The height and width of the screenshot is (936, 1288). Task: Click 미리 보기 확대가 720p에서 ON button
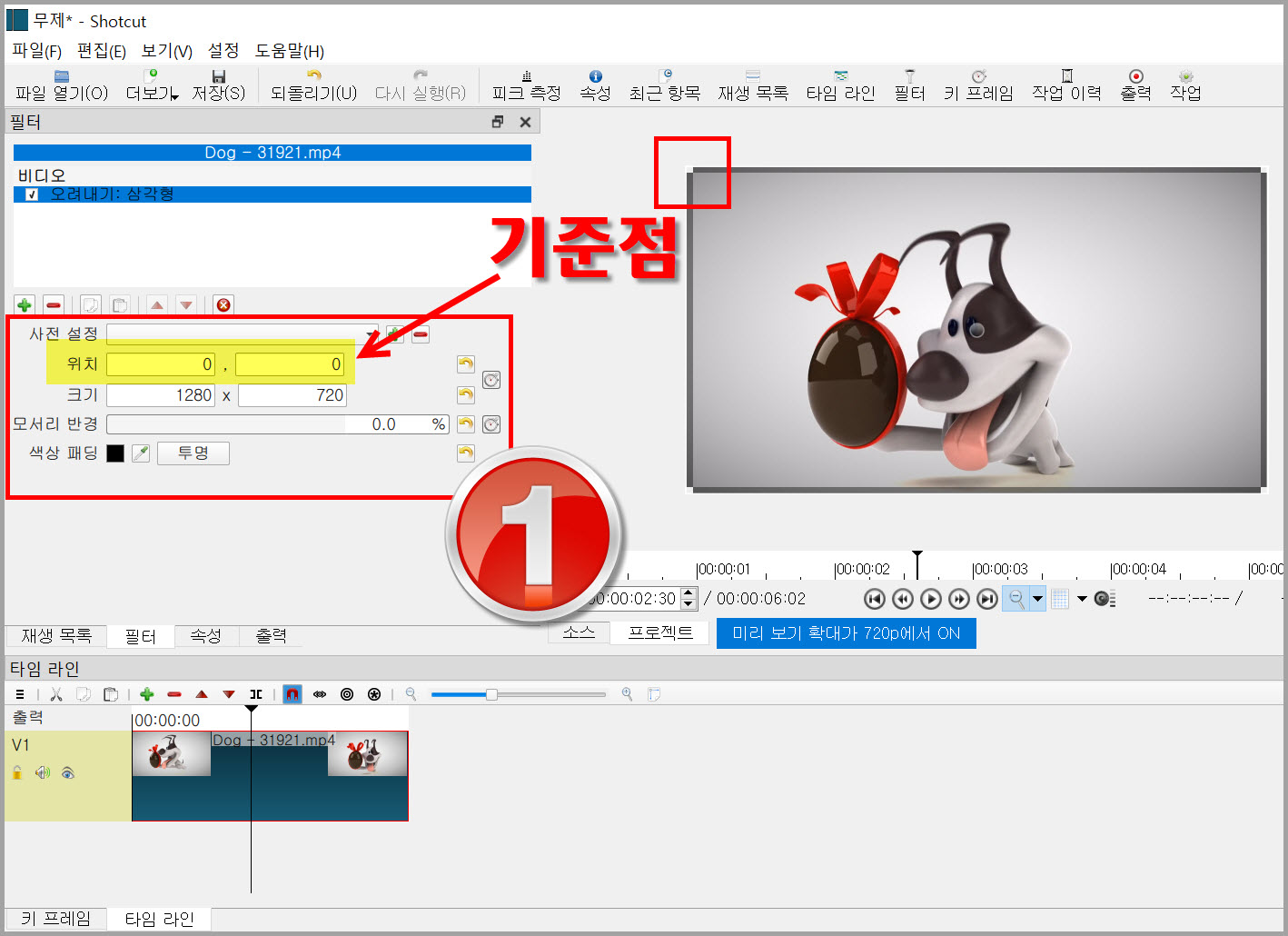(847, 633)
